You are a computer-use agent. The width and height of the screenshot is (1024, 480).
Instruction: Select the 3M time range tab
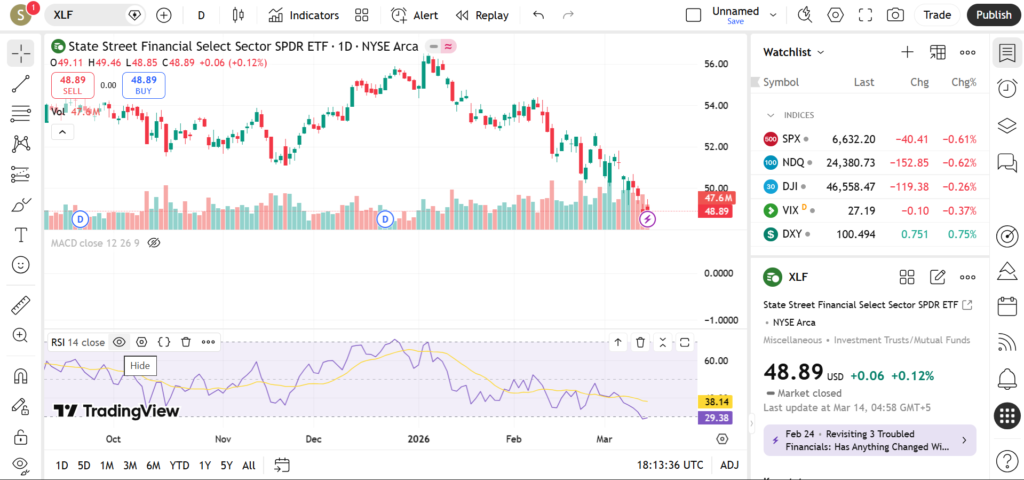pyautogui.click(x=130, y=465)
